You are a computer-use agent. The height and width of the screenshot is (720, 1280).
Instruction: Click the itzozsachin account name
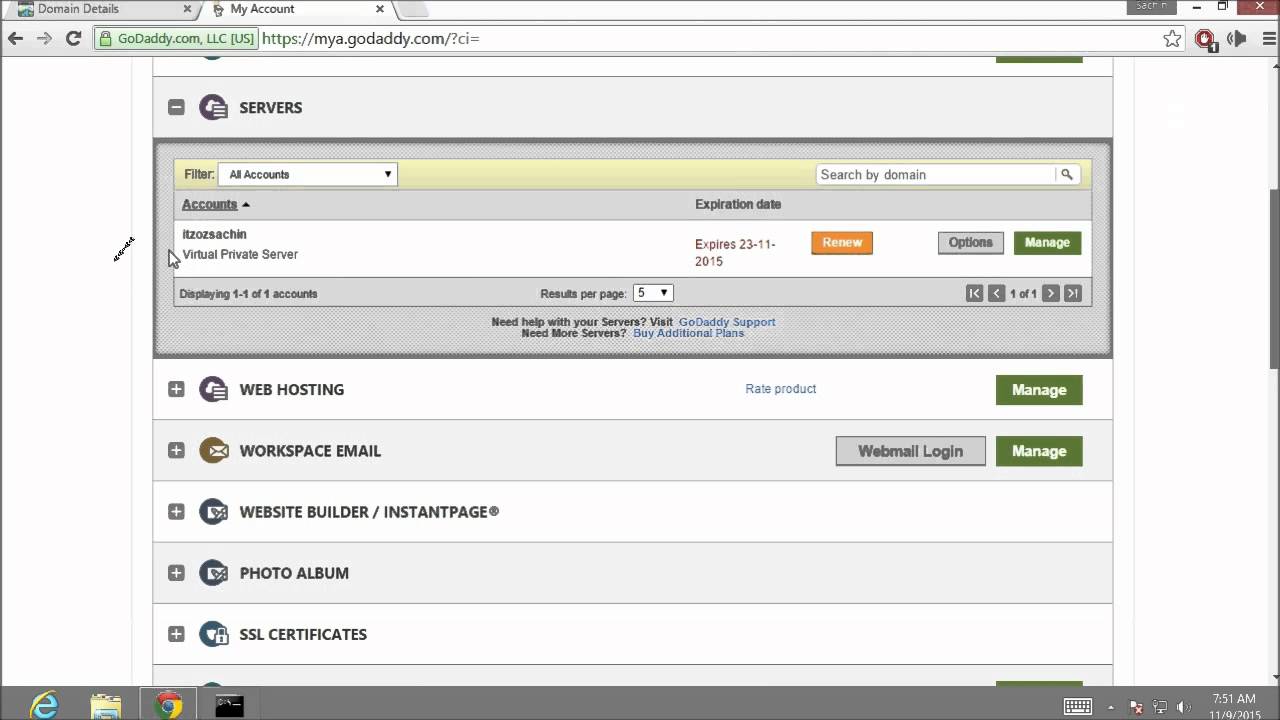[x=214, y=234]
